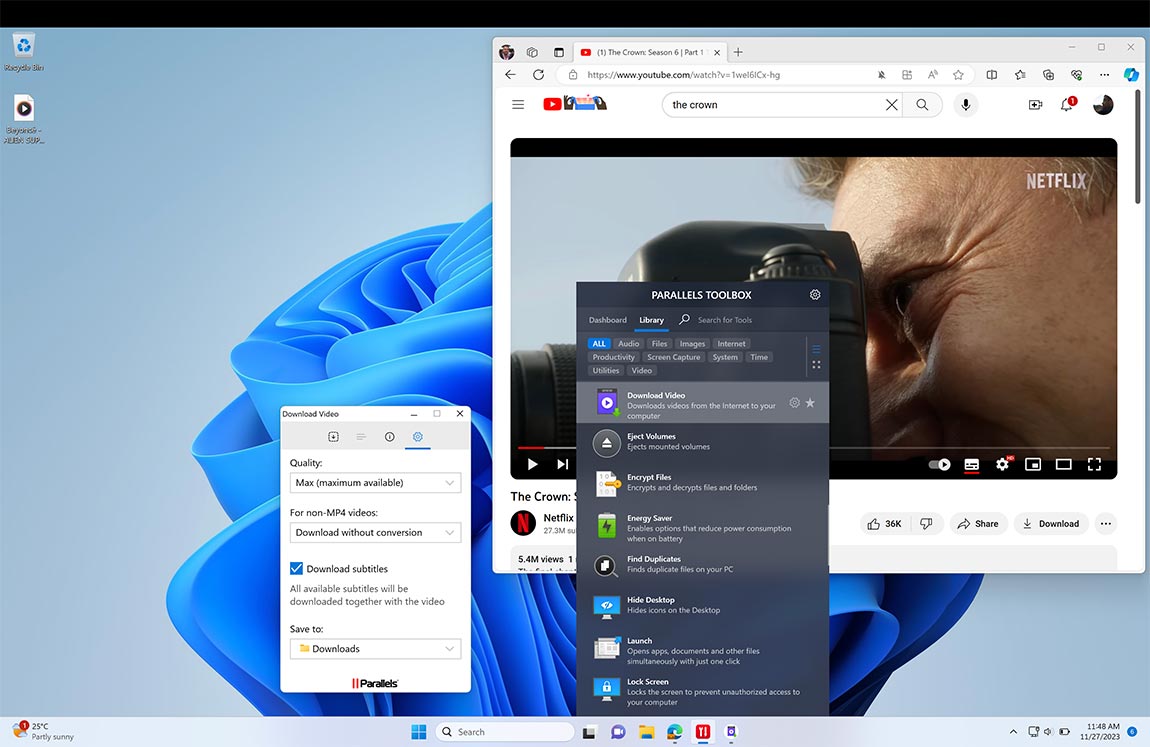Select the Screen Capture category filter

(674, 356)
